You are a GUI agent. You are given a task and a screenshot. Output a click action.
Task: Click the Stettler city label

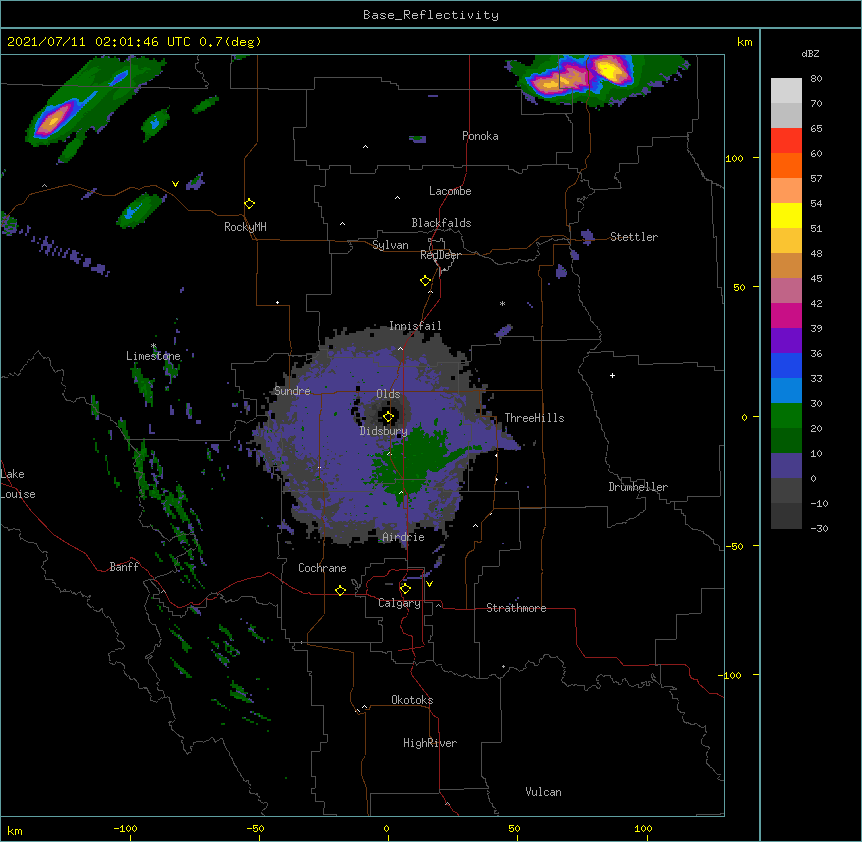pyautogui.click(x=634, y=237)
